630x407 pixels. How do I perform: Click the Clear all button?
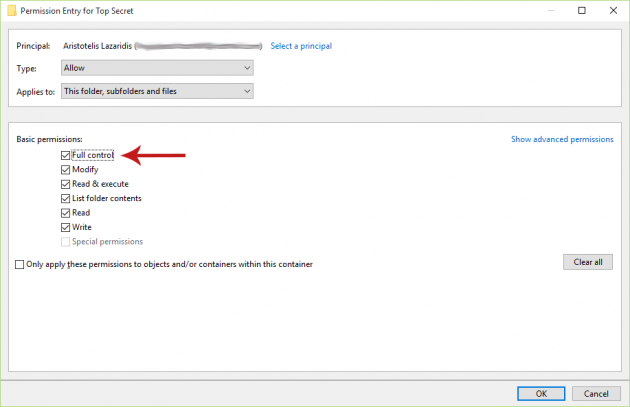(588, 262)
